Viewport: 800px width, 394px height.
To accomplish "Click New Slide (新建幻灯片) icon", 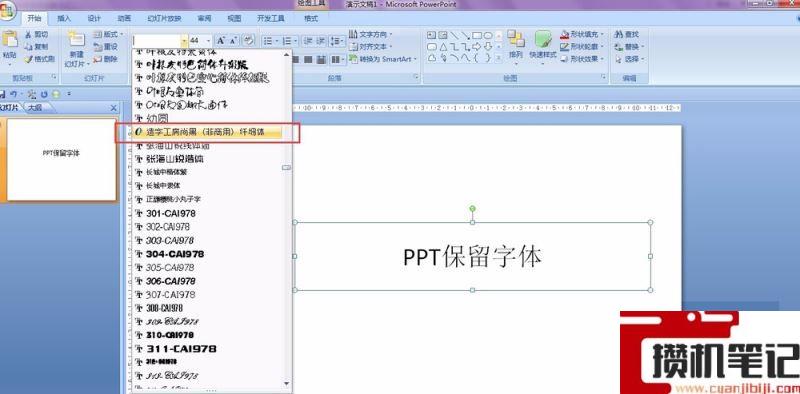I will click(x=77, y=40).
